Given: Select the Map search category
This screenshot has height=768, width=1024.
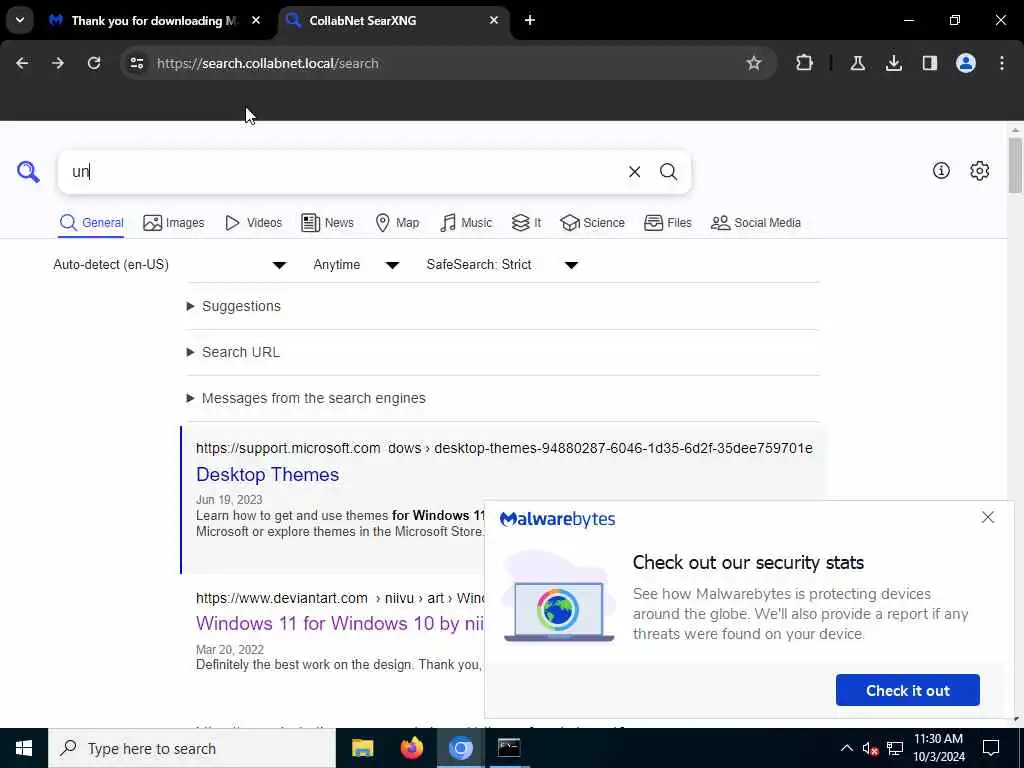Looking at the screenshot, I should [x=397, y=223].
